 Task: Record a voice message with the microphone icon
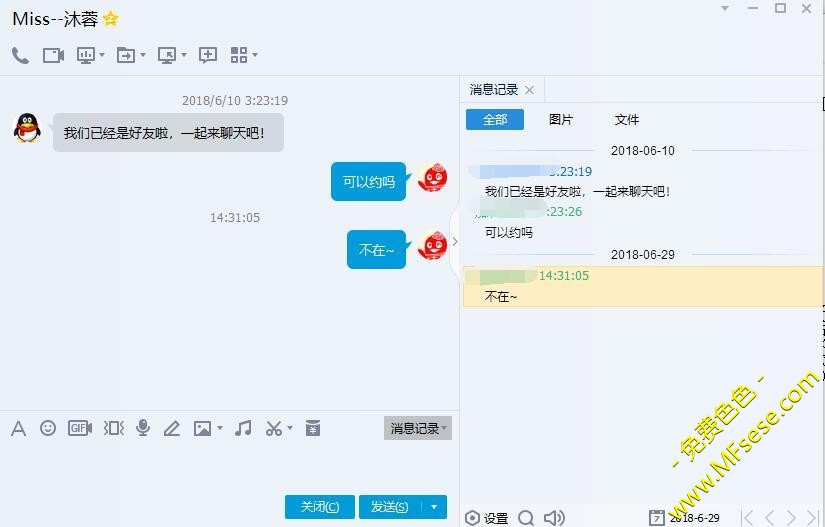(143, 428)
